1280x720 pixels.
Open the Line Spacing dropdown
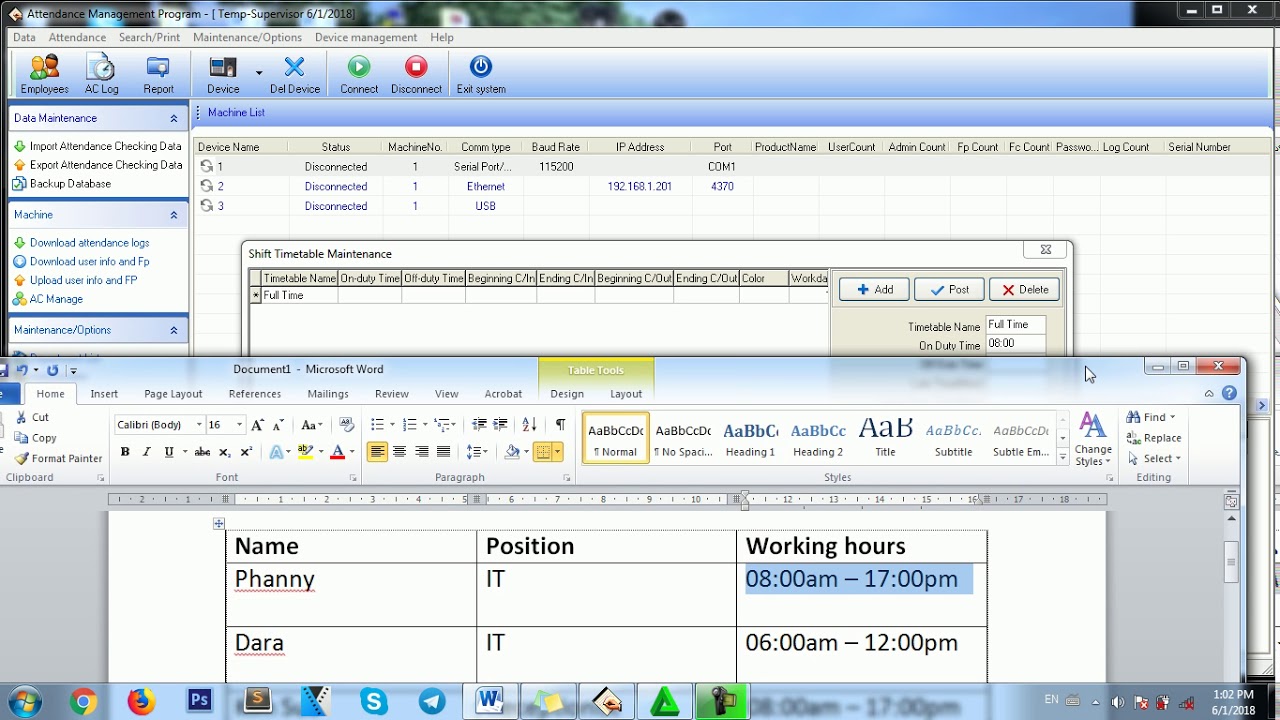tap(477, 452)
